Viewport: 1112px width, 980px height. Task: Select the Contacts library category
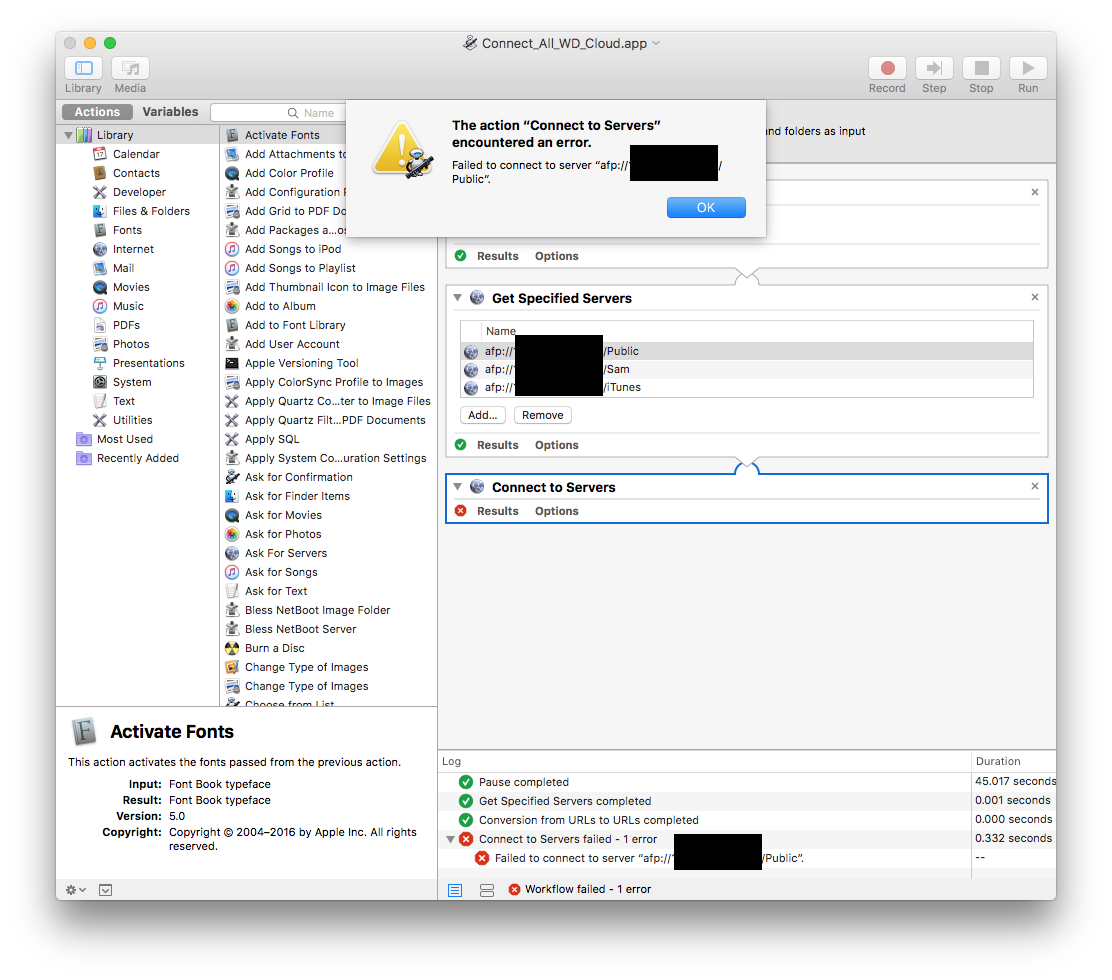tap(135, 173)
